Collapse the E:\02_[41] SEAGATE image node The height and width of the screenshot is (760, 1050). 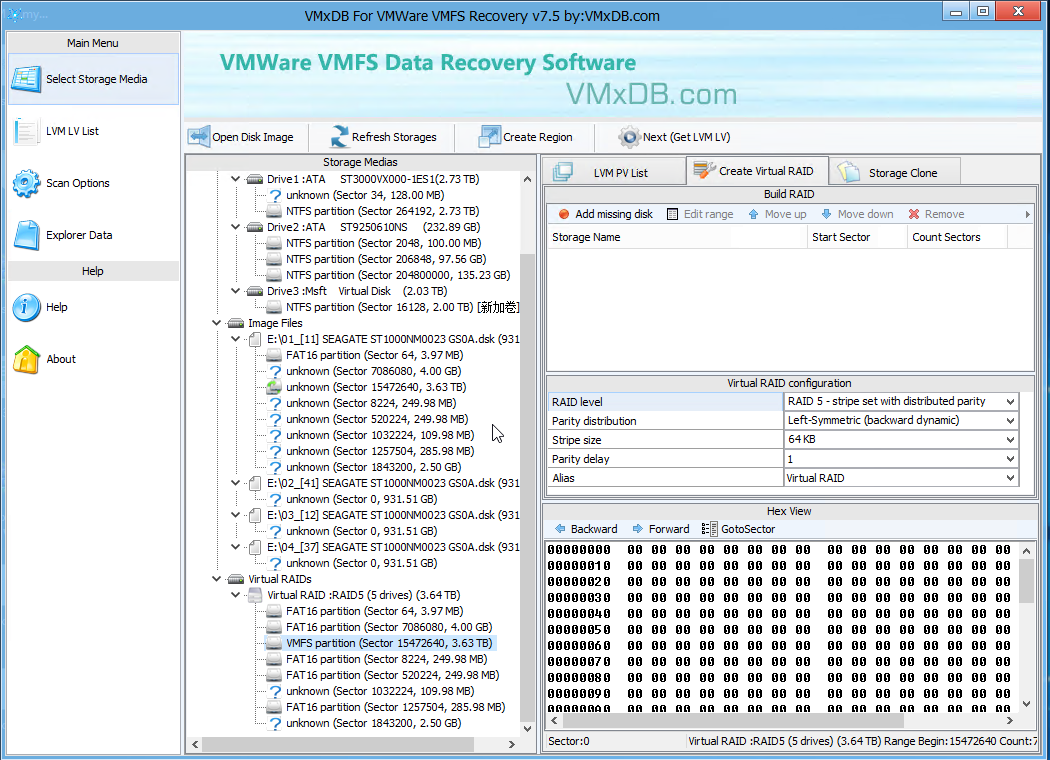tap(236, 483)
